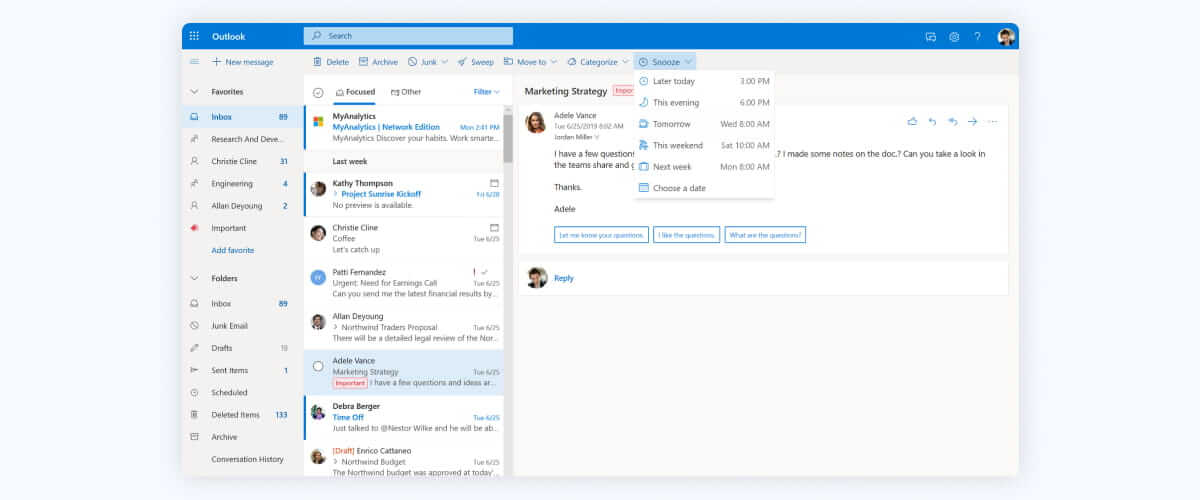The width and height of the screenshot is (1200, 500).
Task: Click the calendar icon on Christie Cline email
Action: pyautogui.click(x=494, y=227)
